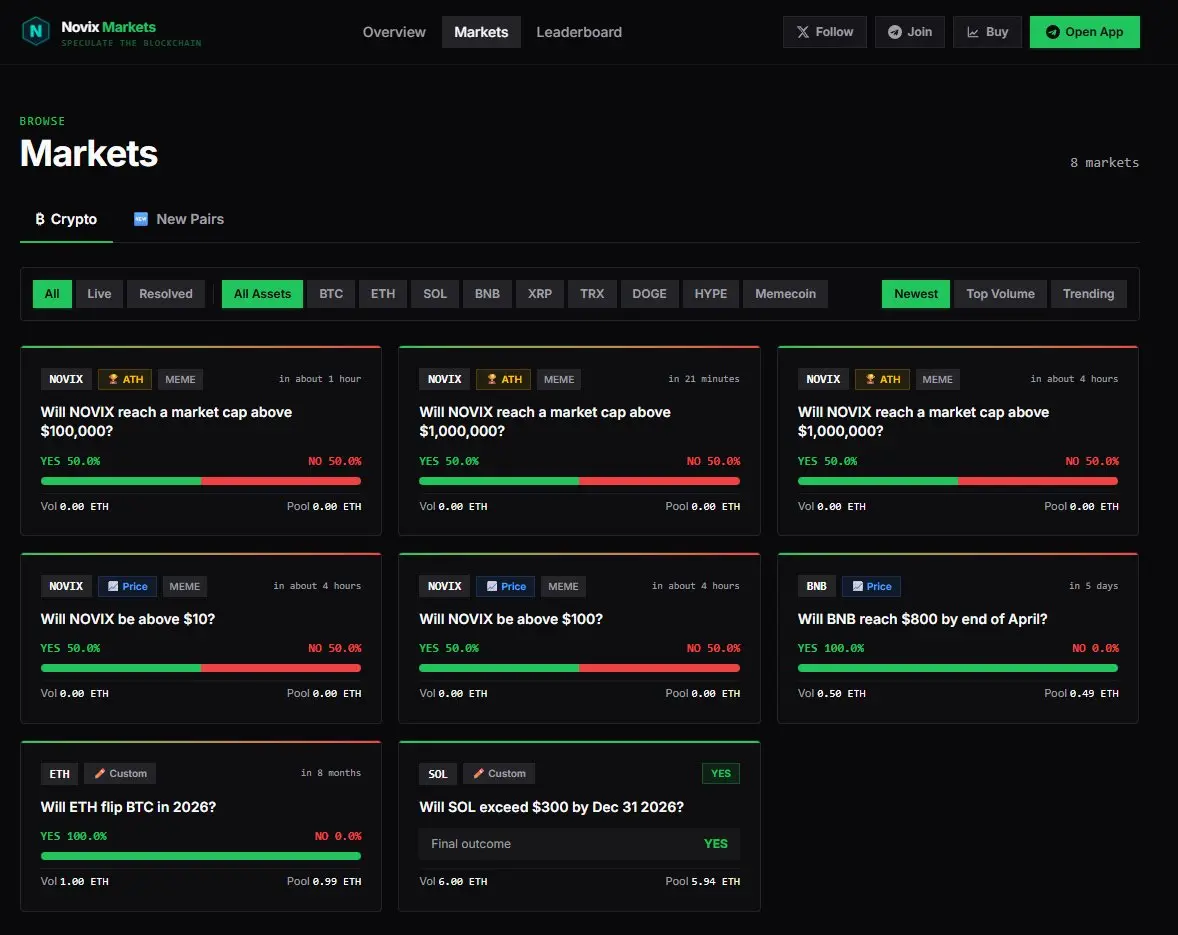
Task: Filter markets by XRP asset
Action: tap(539, 294)
